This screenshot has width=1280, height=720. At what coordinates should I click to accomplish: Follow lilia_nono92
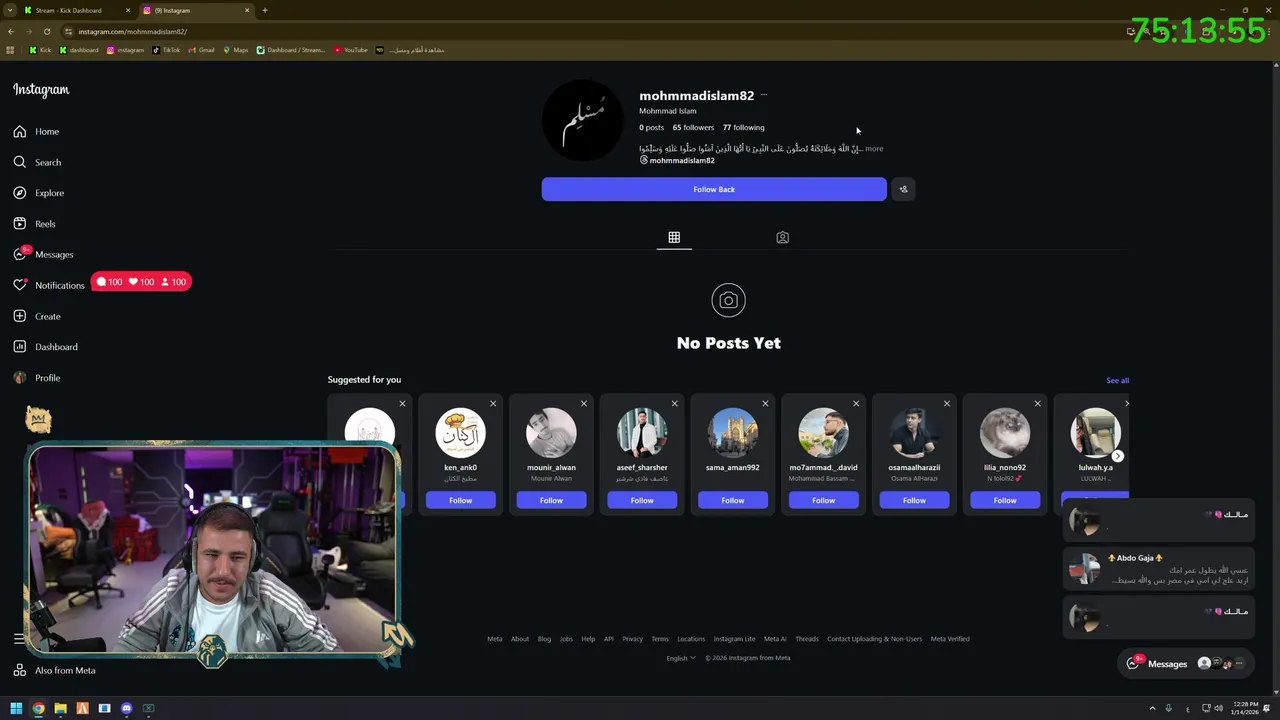click(1005, 500)
